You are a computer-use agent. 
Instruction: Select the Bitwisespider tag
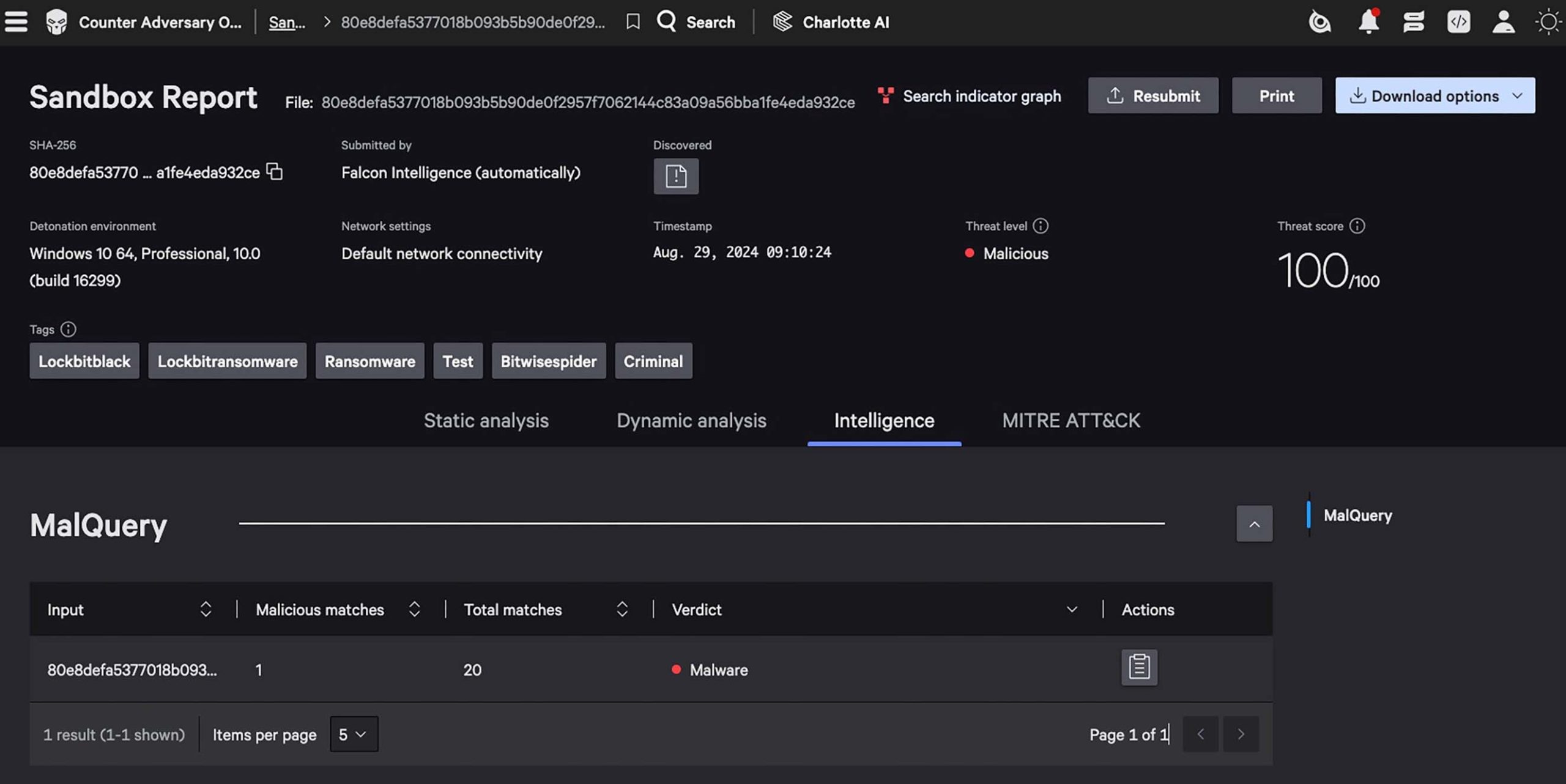click(549, 361)
